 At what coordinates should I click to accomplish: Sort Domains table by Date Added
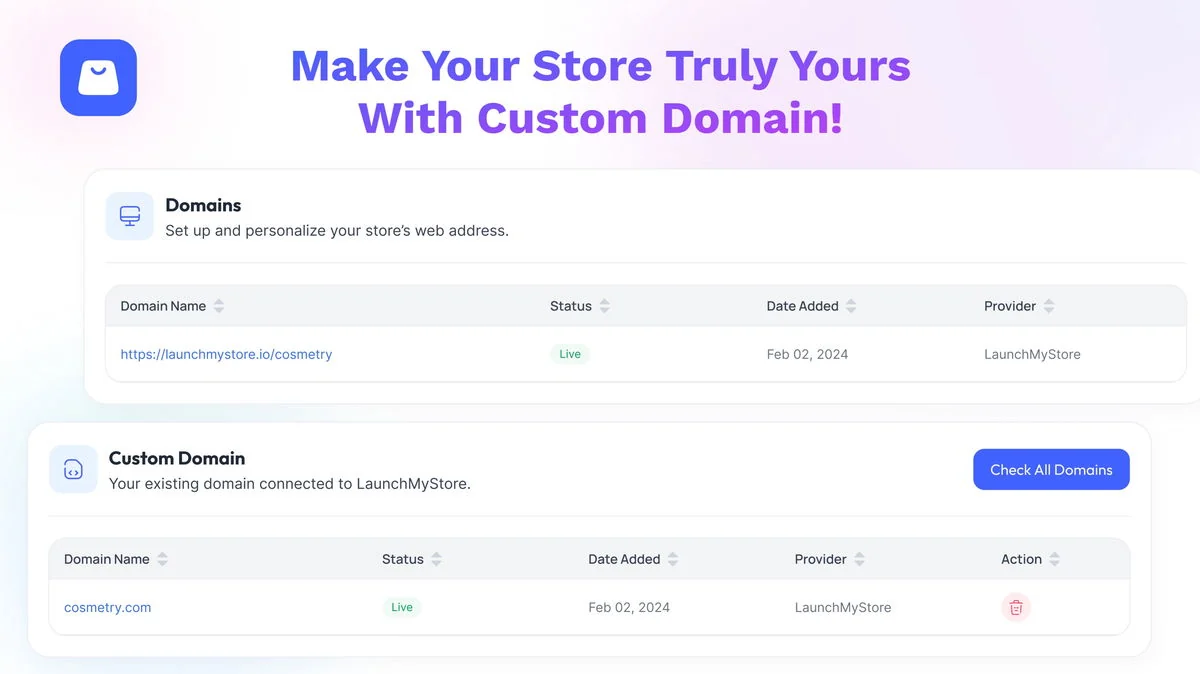[851, 306]
